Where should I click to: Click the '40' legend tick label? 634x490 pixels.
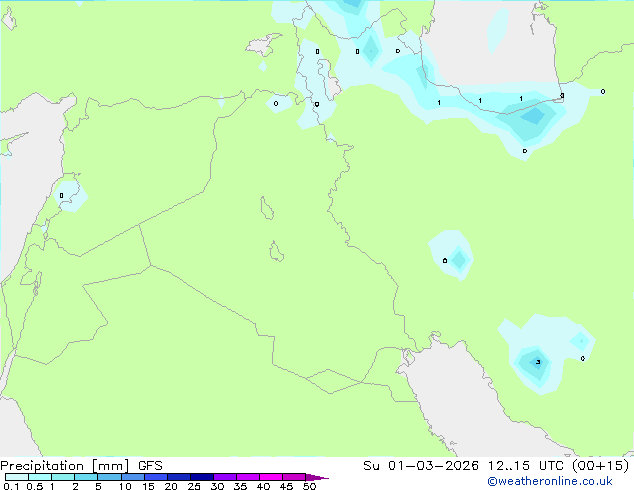(x=263, y=486)
